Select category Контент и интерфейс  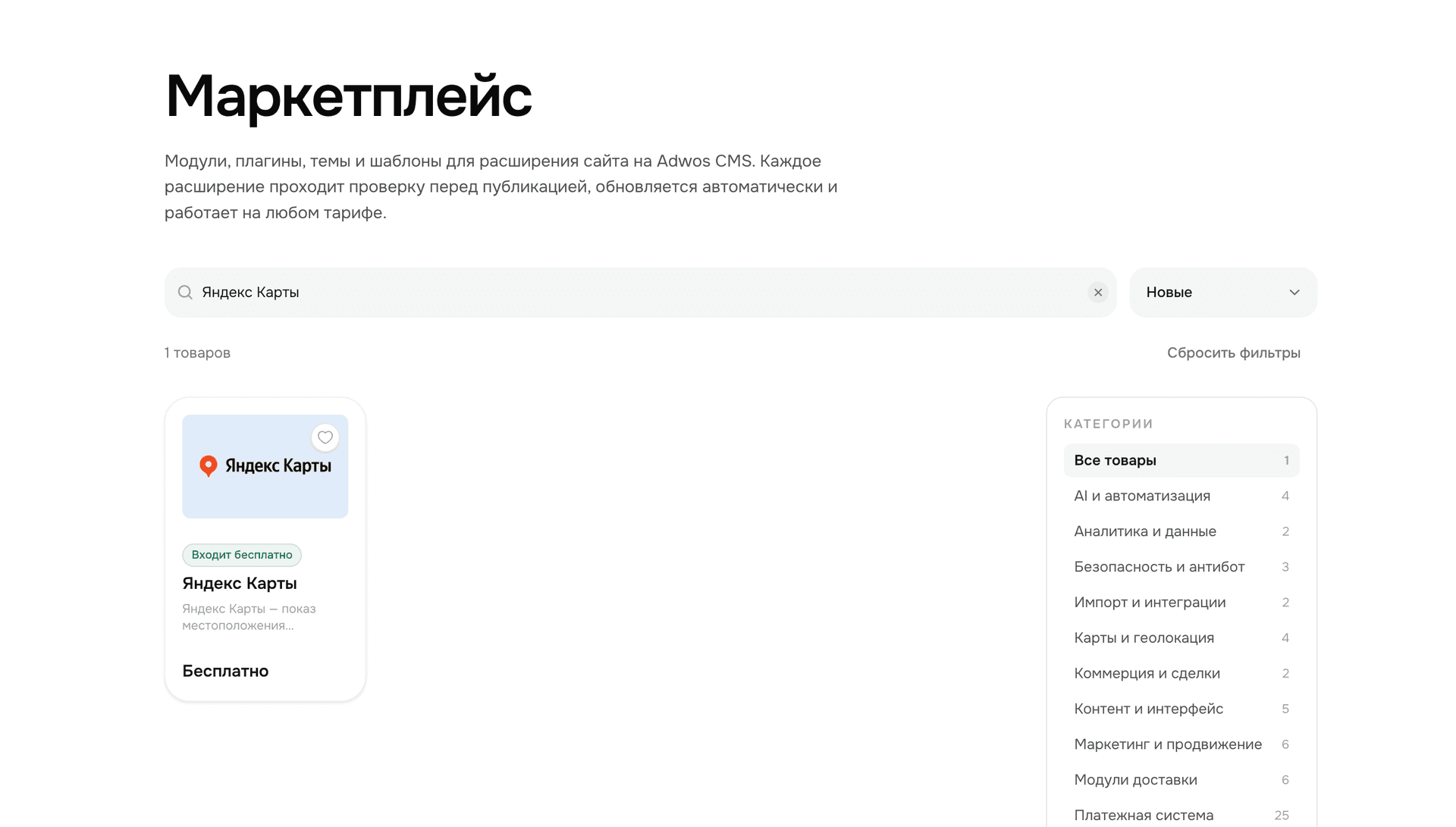tap(1181, 709)
